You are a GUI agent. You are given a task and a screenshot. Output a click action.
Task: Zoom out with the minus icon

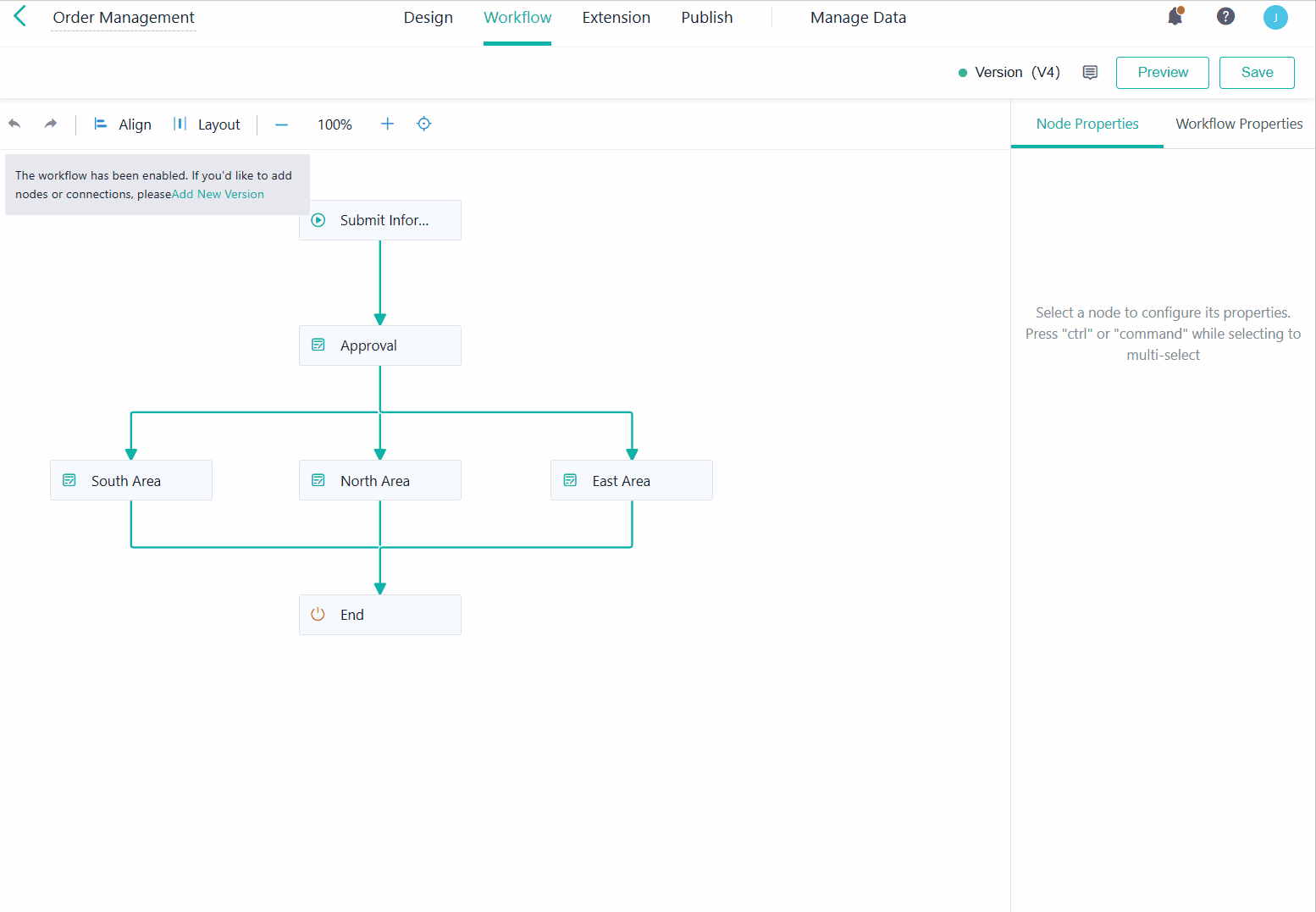tap(282, 124)
